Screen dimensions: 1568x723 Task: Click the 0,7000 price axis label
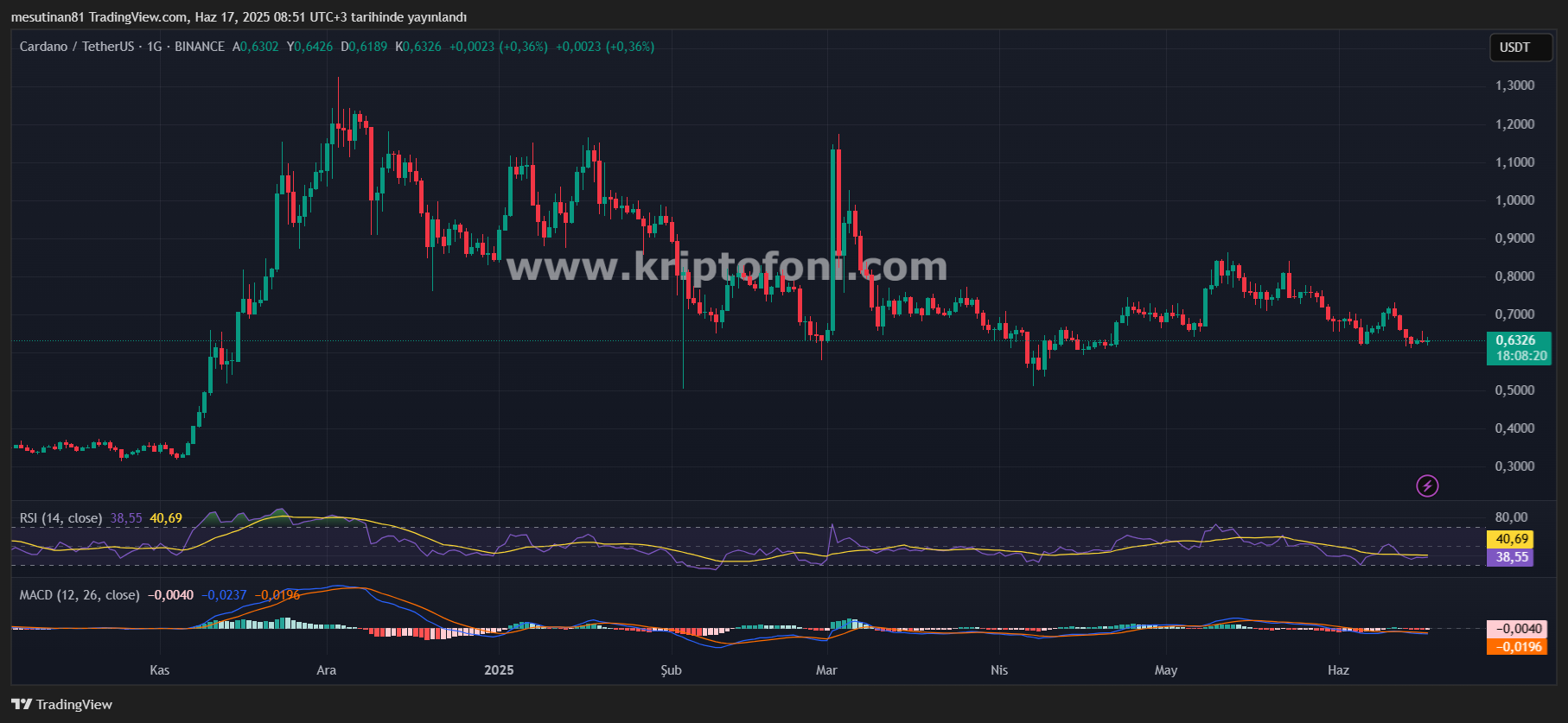(x=1515, y=314)
